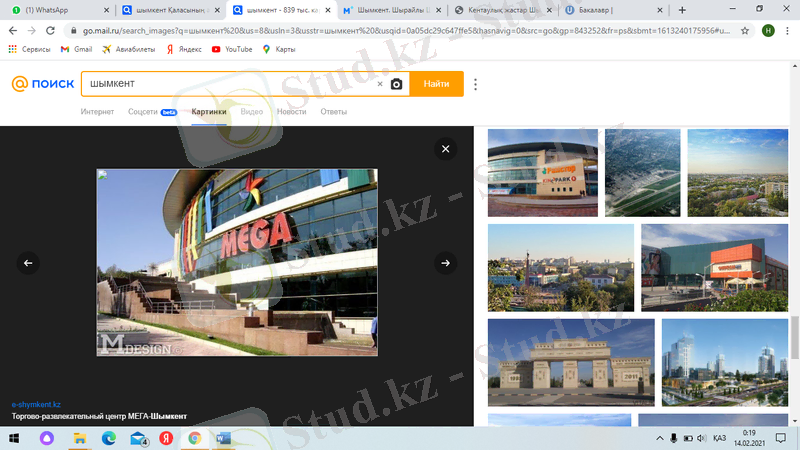Open the three-dot menu beside Найти
The width and height of the screenshot is (800, 450).
pos(476,85)
